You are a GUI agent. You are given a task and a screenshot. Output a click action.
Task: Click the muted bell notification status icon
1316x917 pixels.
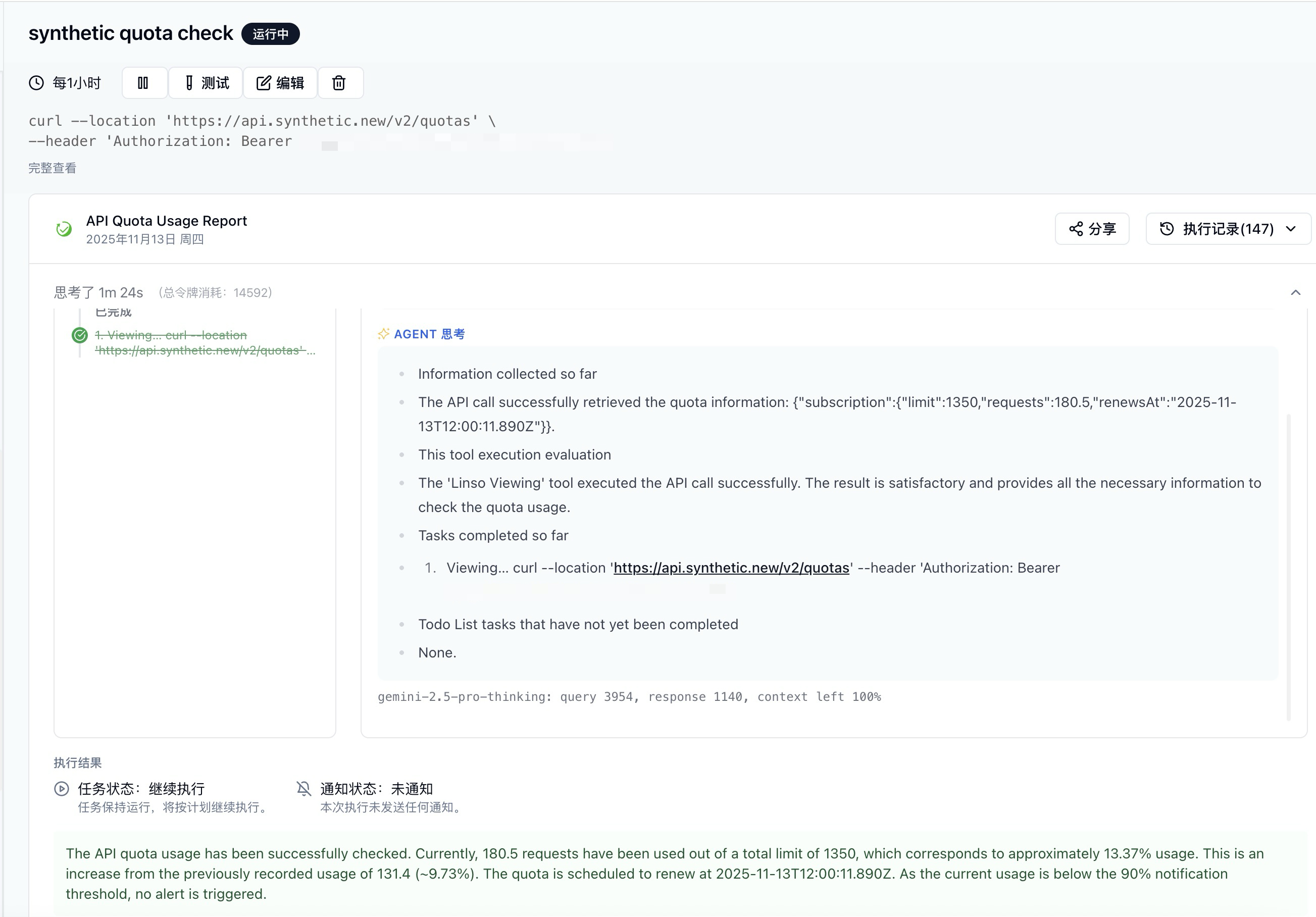304,789
